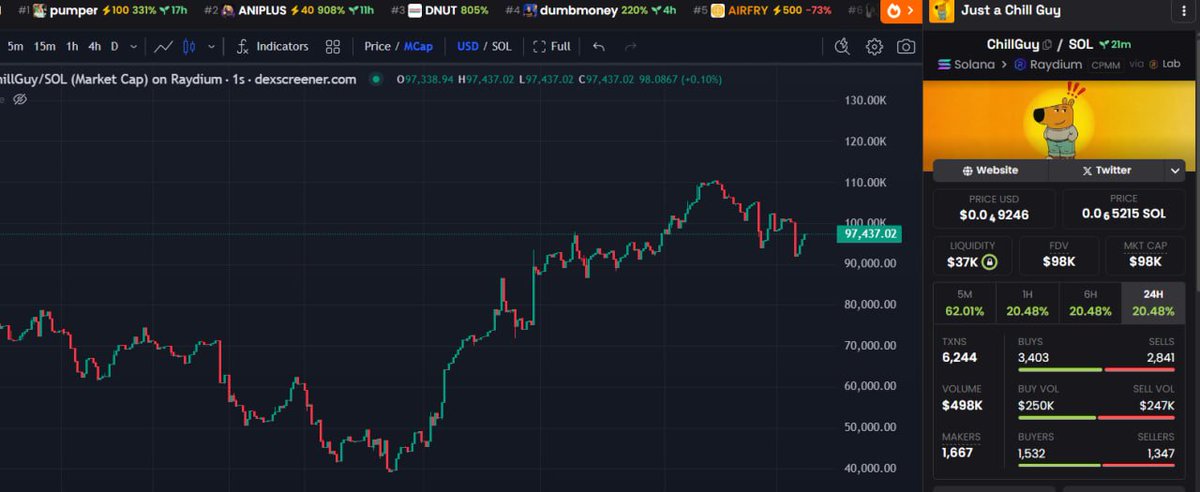Image resolution: width=1200 pixels, height=492 pixels.
Task: Switch chart to 15m timeframe
Action: [45, 46]
